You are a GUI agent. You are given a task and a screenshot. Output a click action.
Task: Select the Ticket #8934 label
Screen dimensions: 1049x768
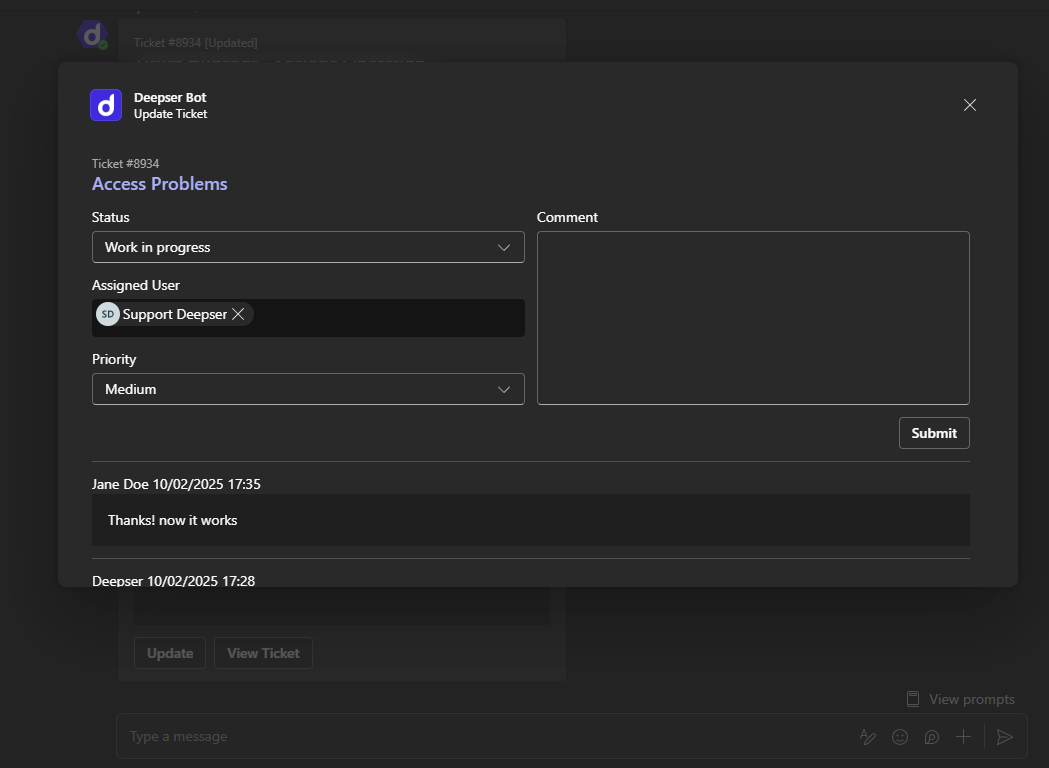point(126,164)
